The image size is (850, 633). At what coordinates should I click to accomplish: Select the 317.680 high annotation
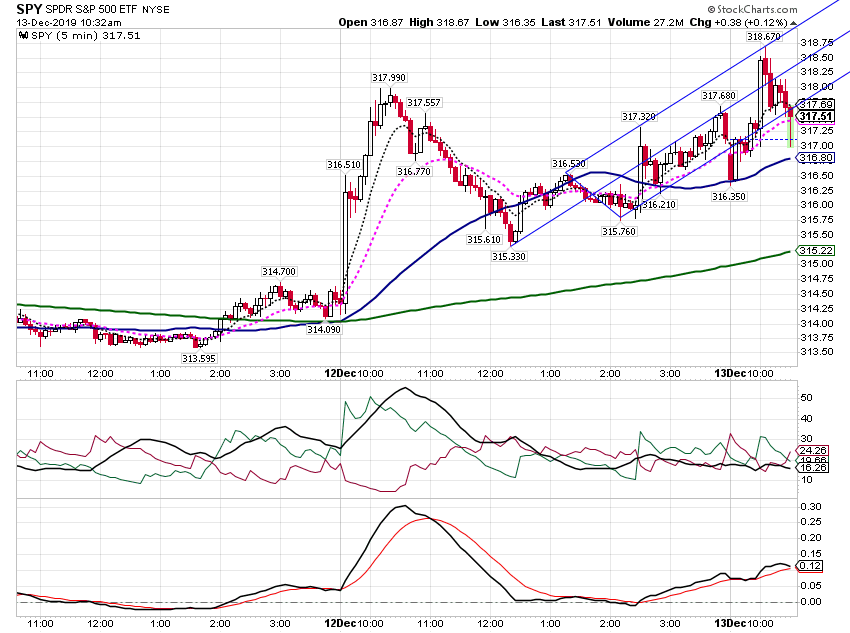click(719, 96)
